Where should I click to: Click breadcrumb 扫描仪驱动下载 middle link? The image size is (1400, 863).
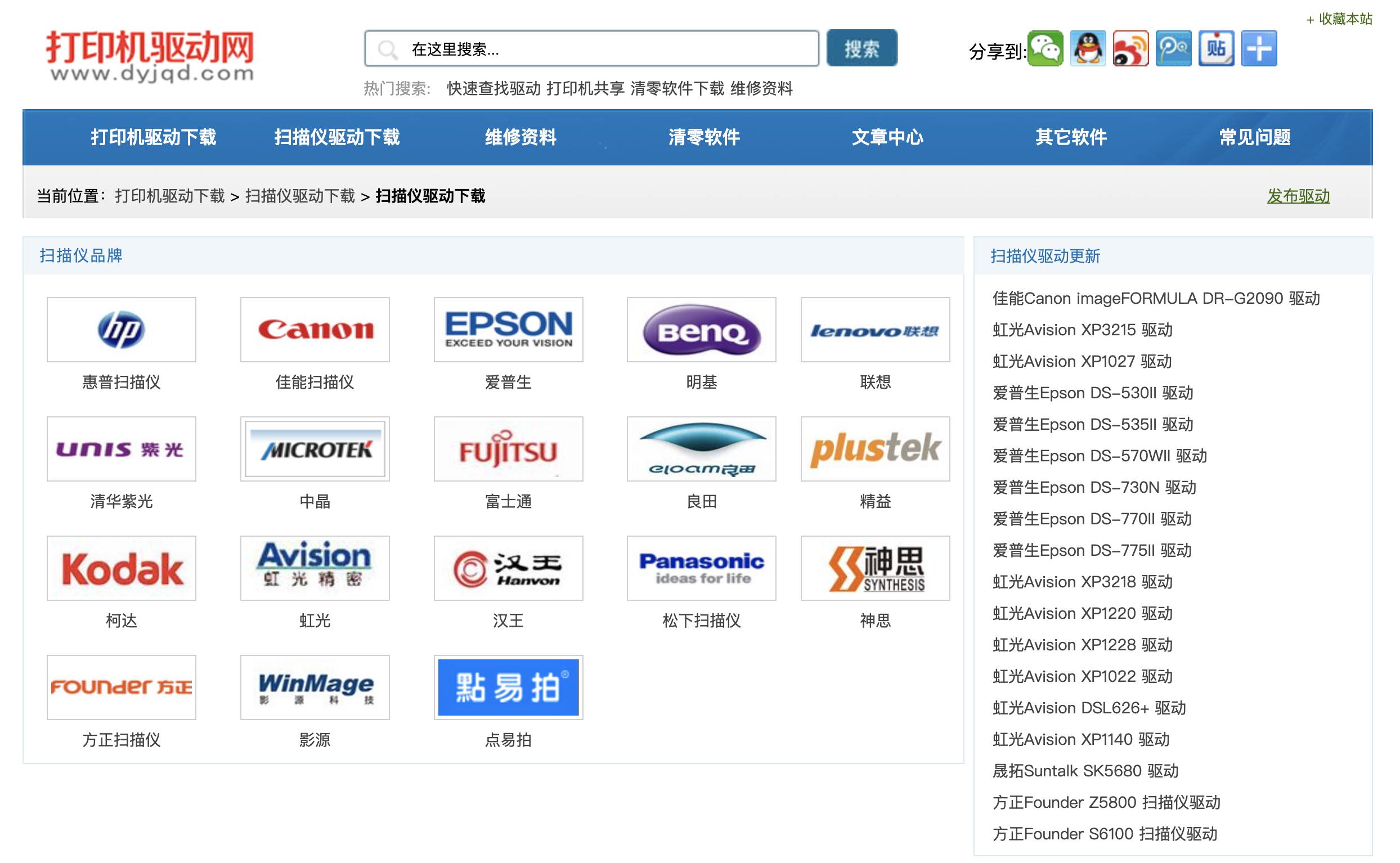300,196
